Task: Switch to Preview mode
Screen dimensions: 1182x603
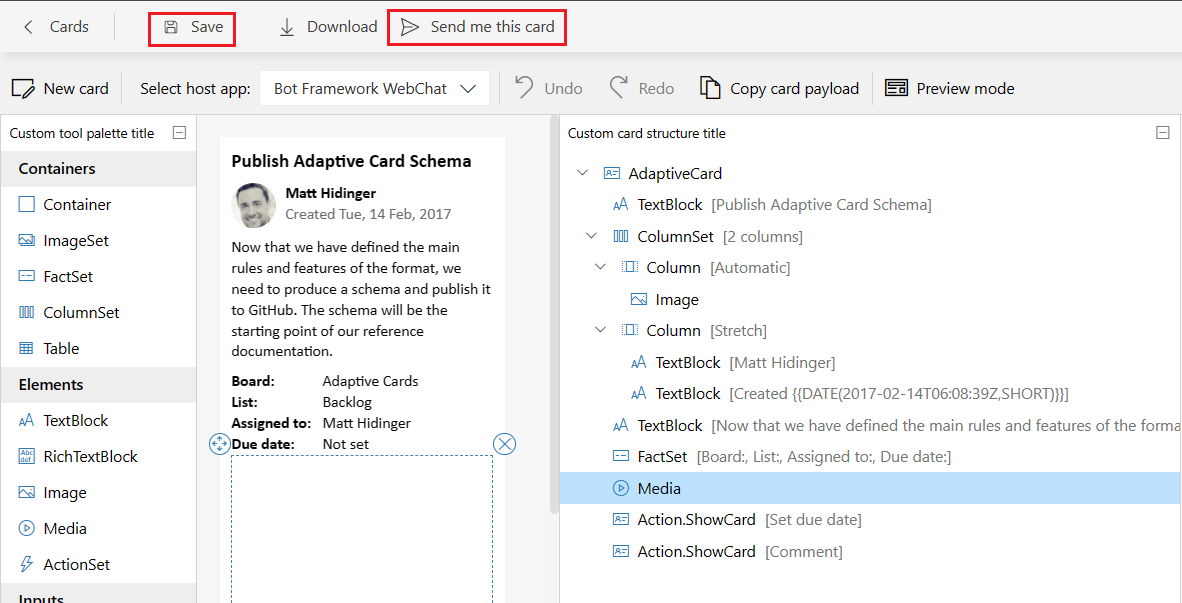Action: pyautogui.click(x=950, y=89)
